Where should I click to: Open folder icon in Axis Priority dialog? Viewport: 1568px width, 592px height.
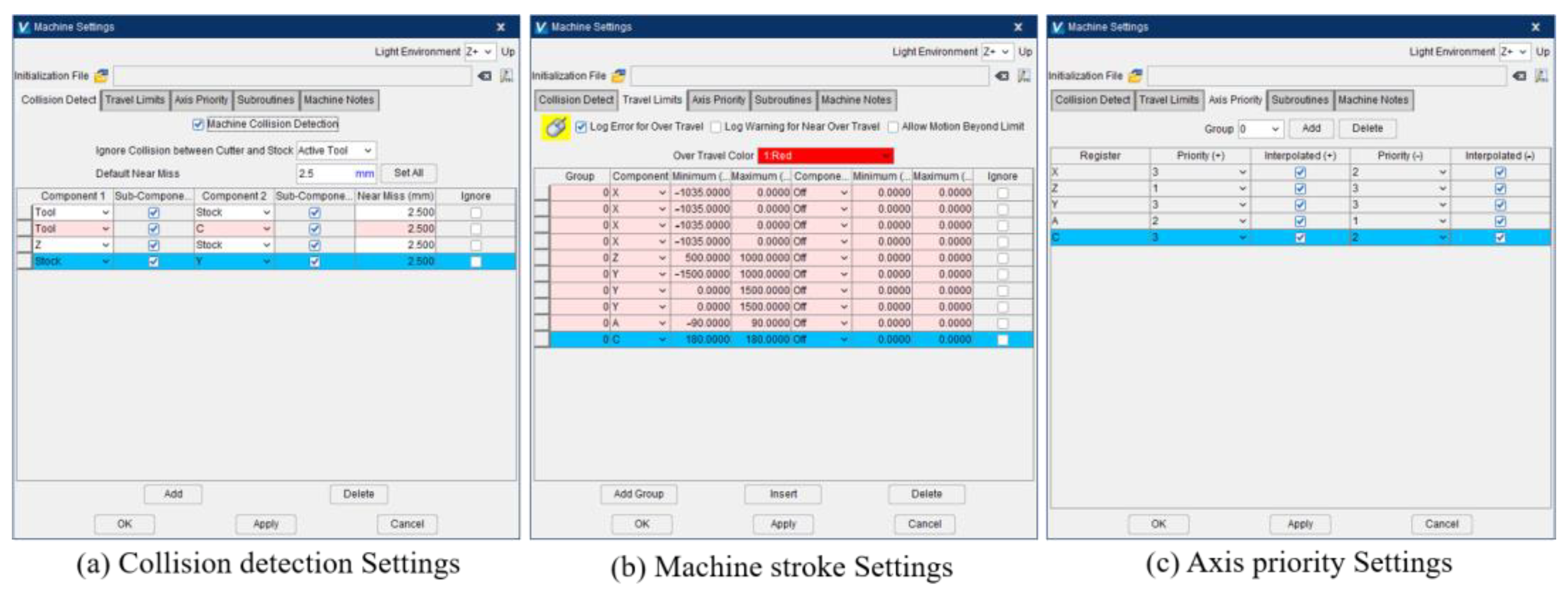[x=1135, y=76]
